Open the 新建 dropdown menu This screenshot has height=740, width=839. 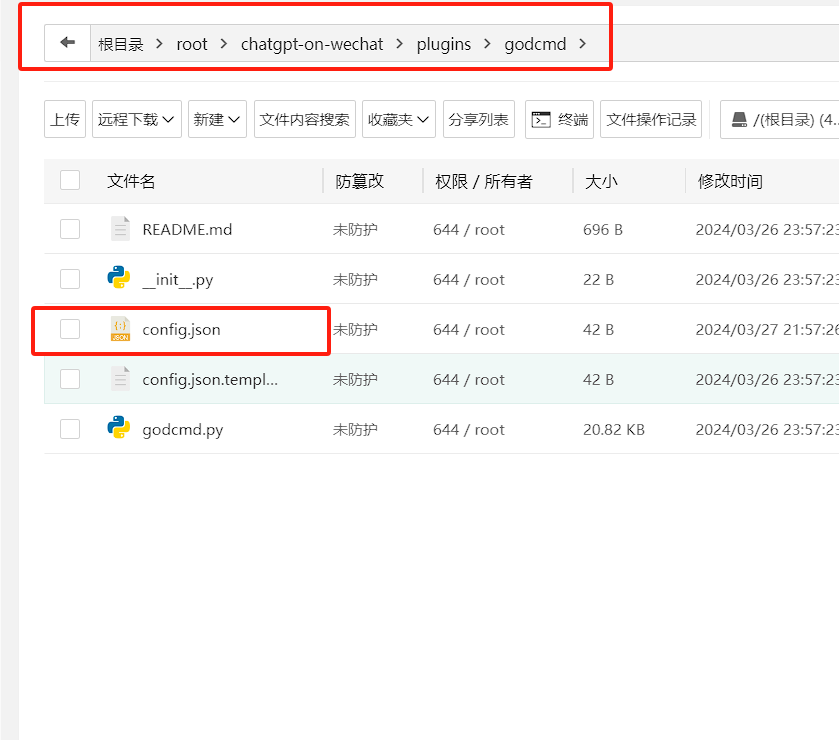coord(218,119)
